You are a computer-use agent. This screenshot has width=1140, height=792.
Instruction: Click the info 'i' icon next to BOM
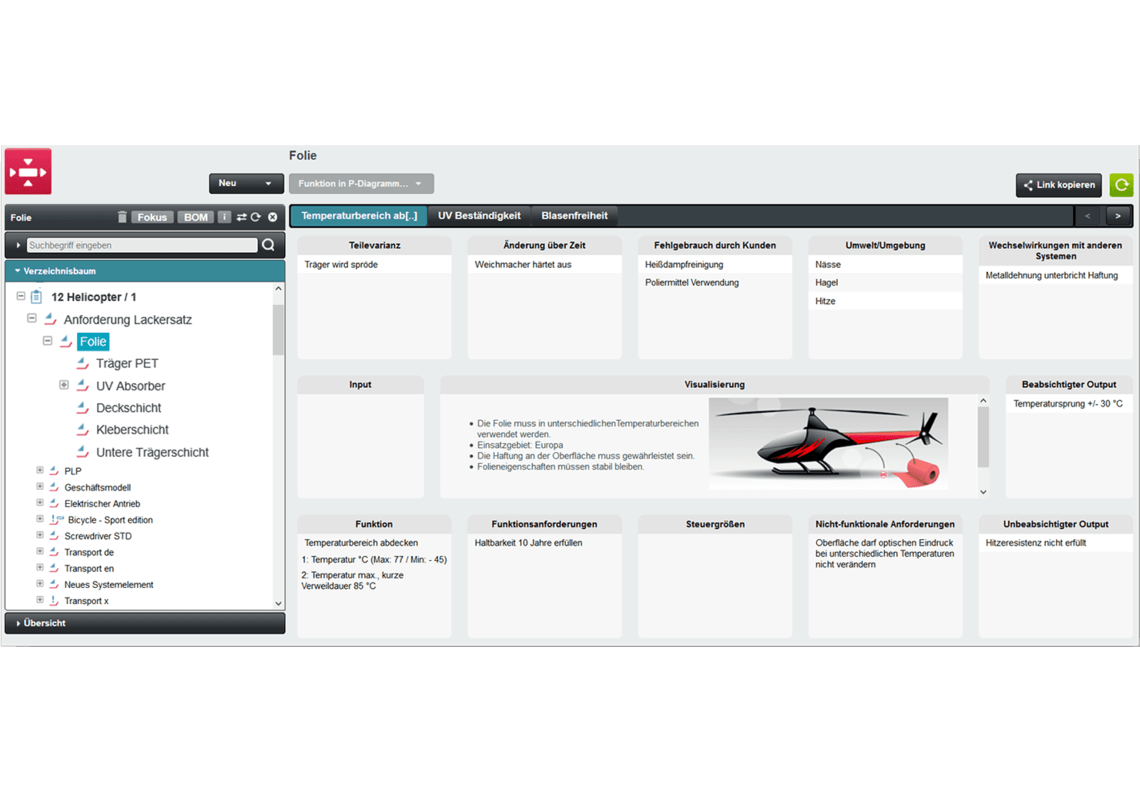tap(225, 217)
